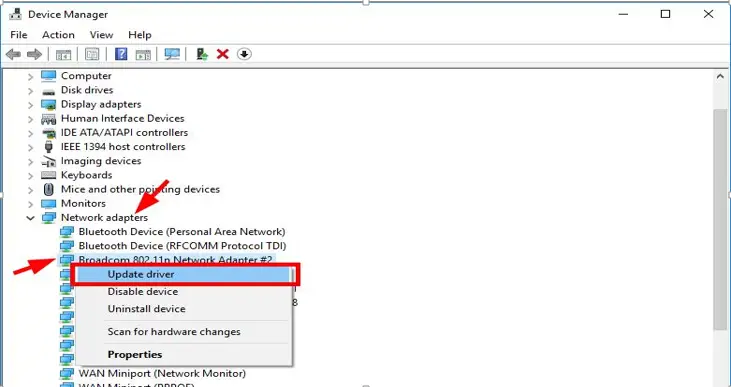Click the Mice and other pointing devices icon
Screen dimensions: 731x387
coord(48,189)
